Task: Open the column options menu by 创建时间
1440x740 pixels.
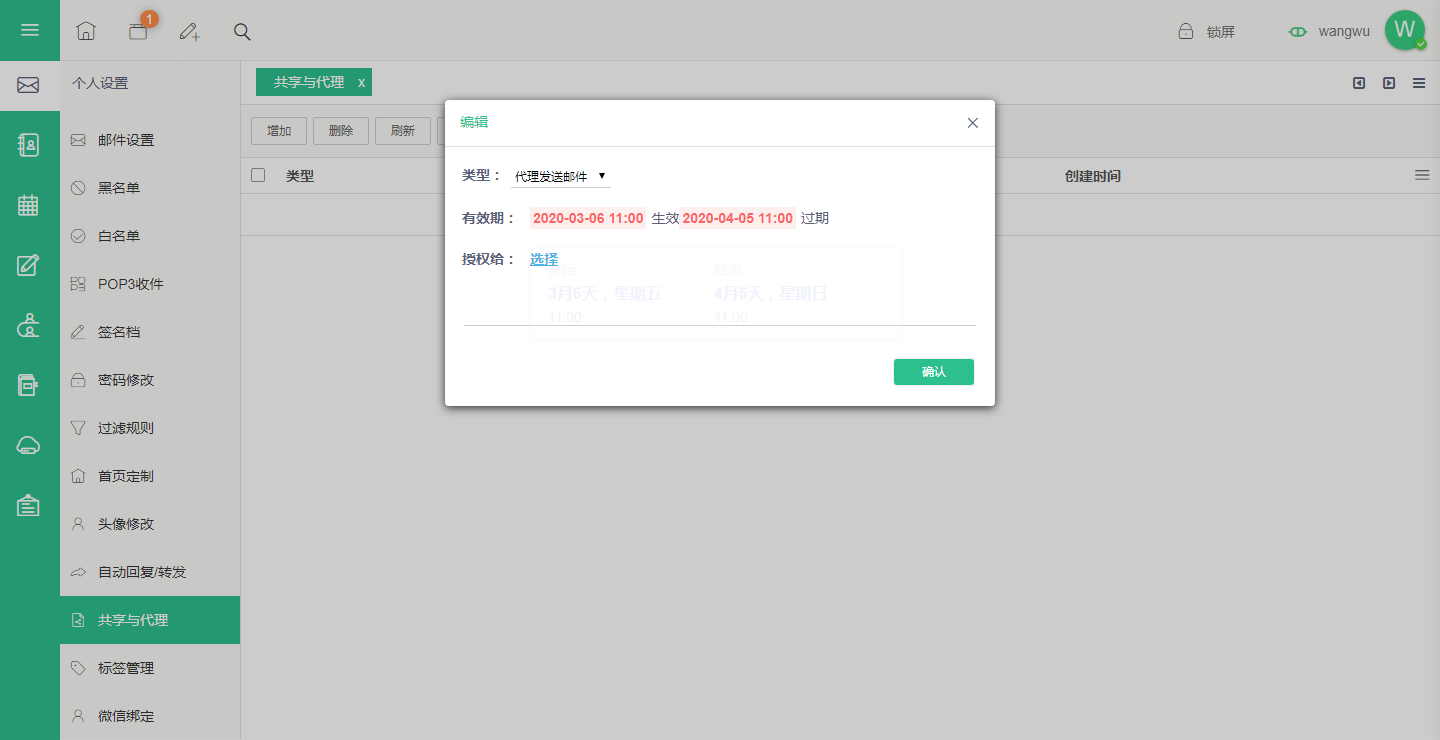Action: point(1422,175)
